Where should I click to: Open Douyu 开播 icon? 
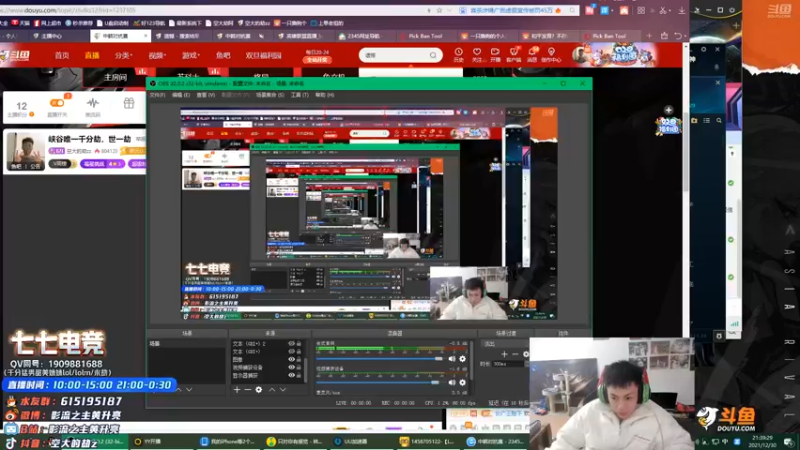495,55
